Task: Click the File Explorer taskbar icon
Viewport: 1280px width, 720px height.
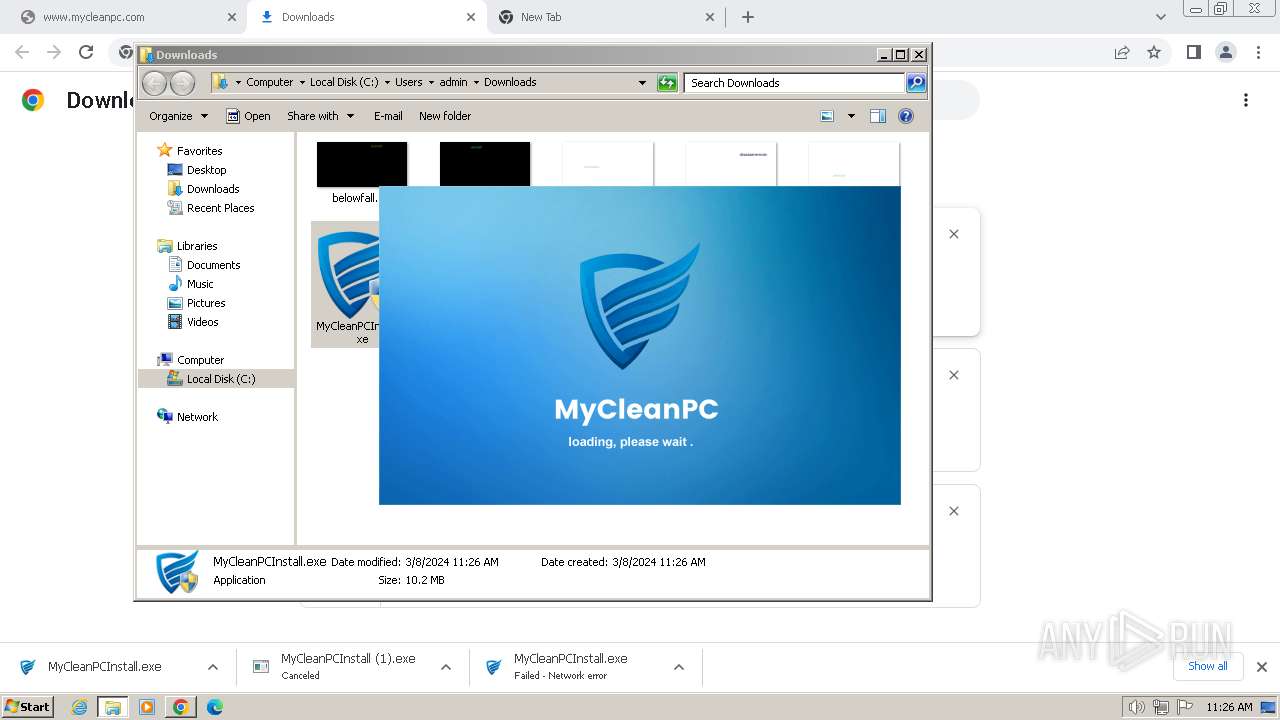Action: point(113,707)
